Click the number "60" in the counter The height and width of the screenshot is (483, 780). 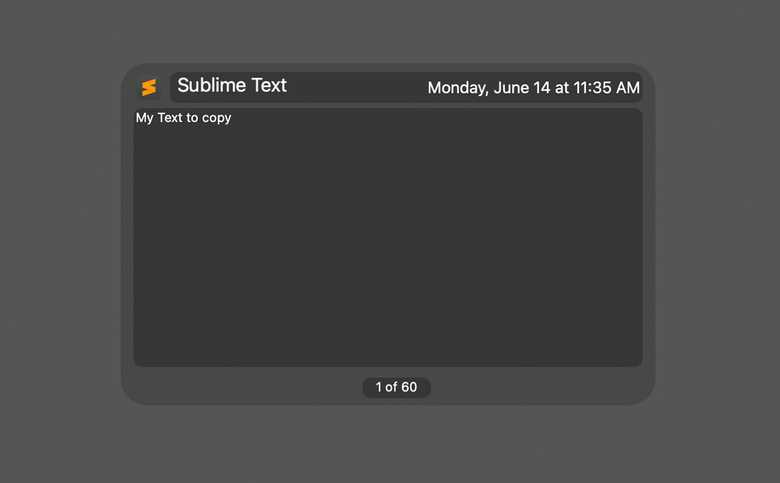pyautogui.click(x=408, y=387)
